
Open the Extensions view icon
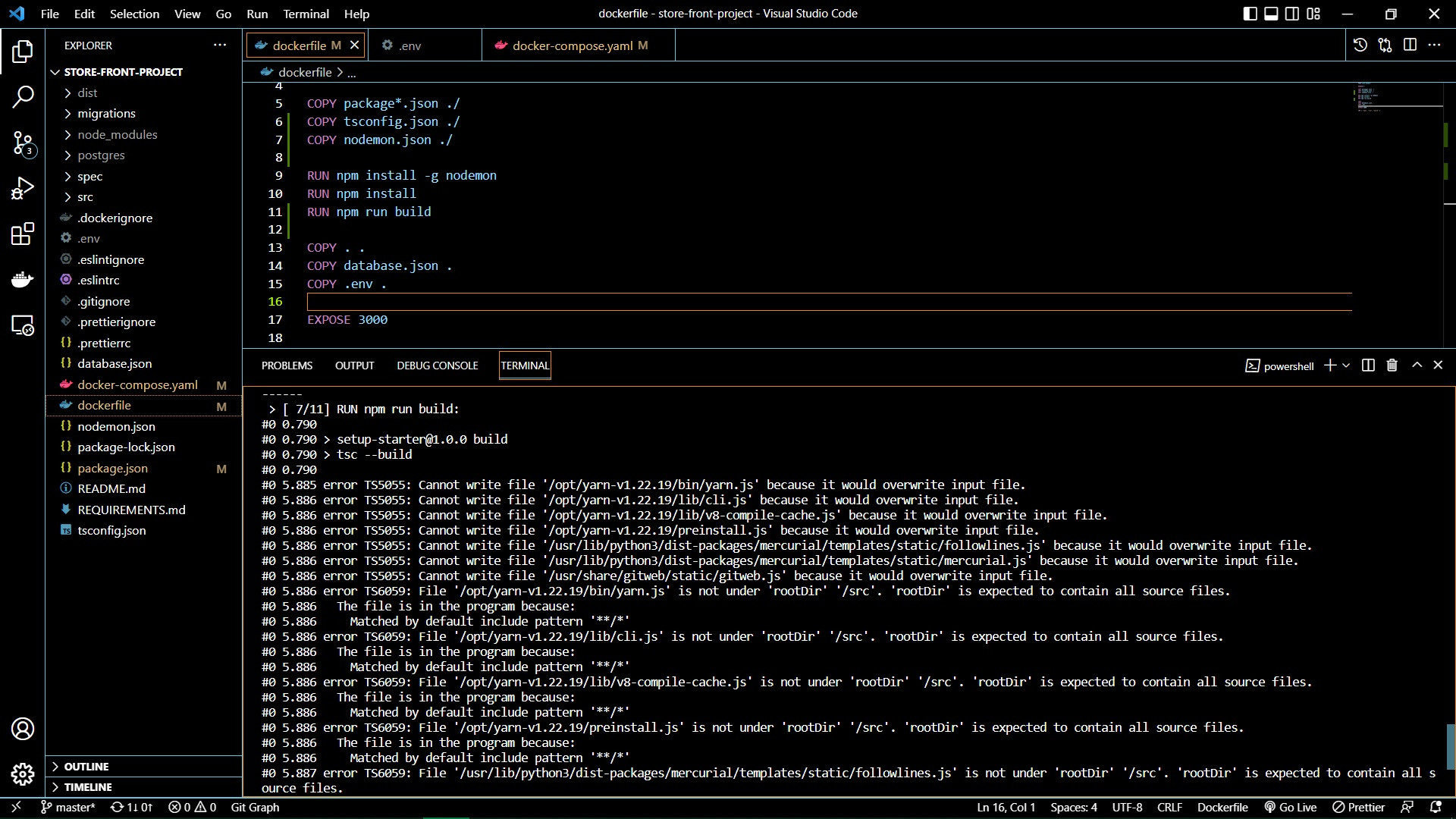pos(23,234)
